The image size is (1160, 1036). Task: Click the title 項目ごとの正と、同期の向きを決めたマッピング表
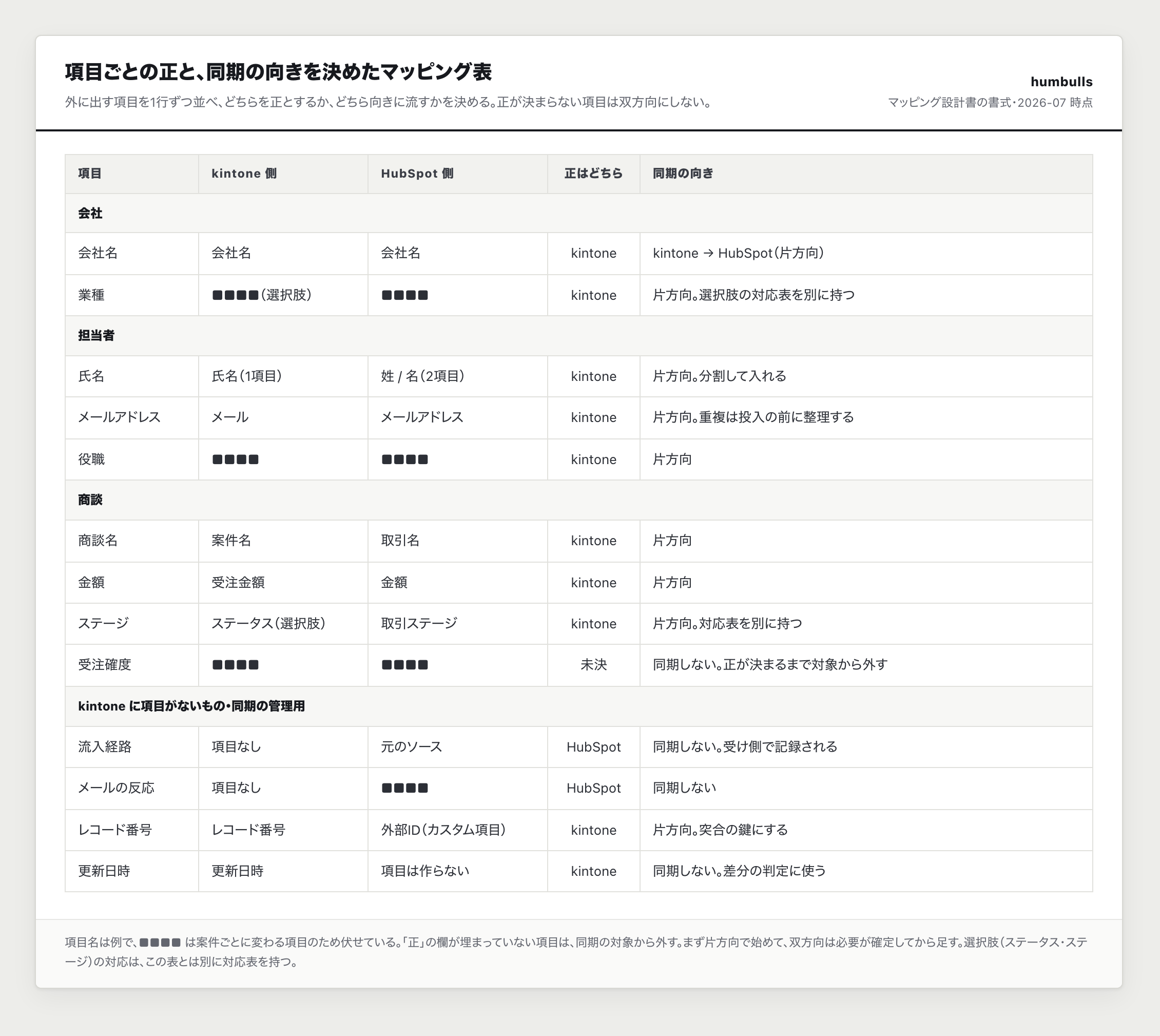[278, 72]
